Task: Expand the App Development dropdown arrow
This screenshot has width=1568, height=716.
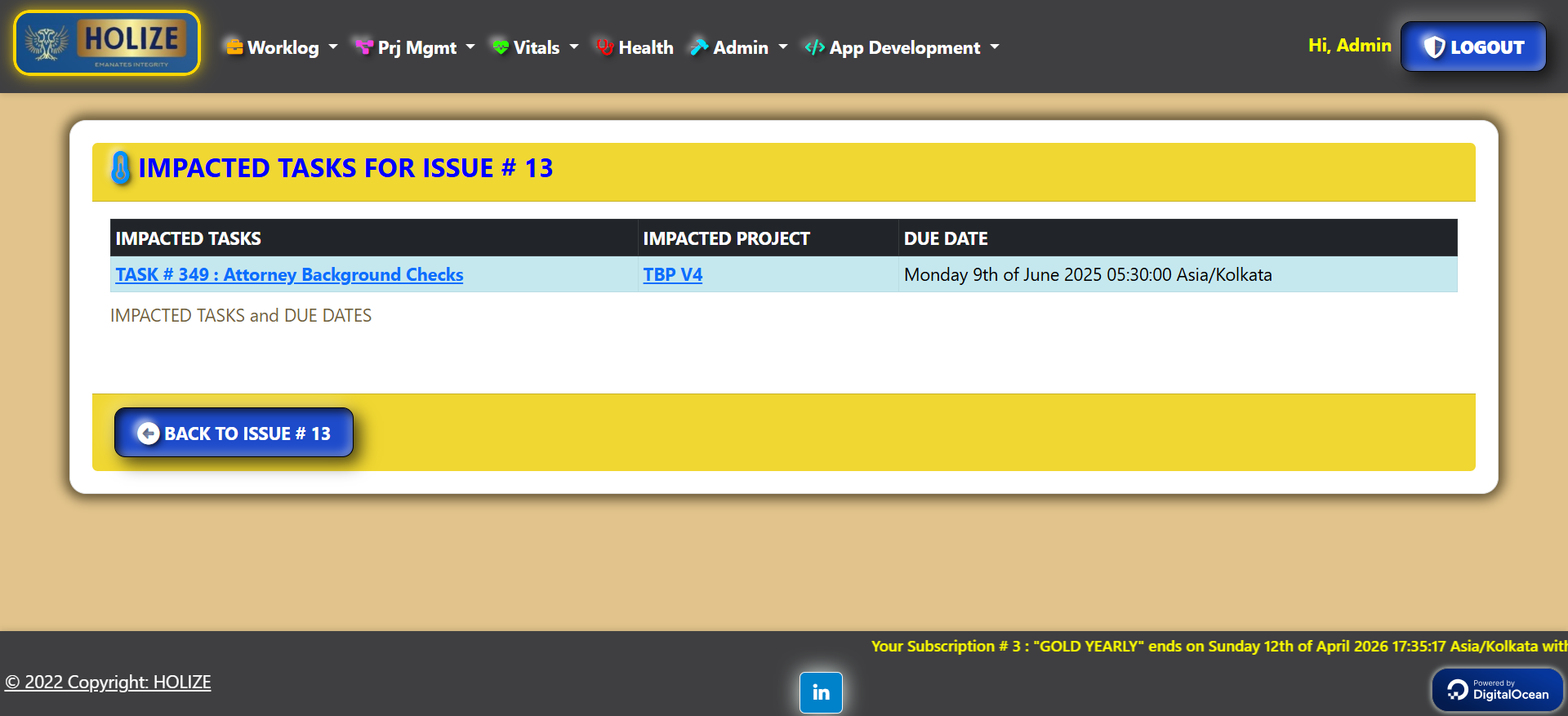Action: click(995, 47)
